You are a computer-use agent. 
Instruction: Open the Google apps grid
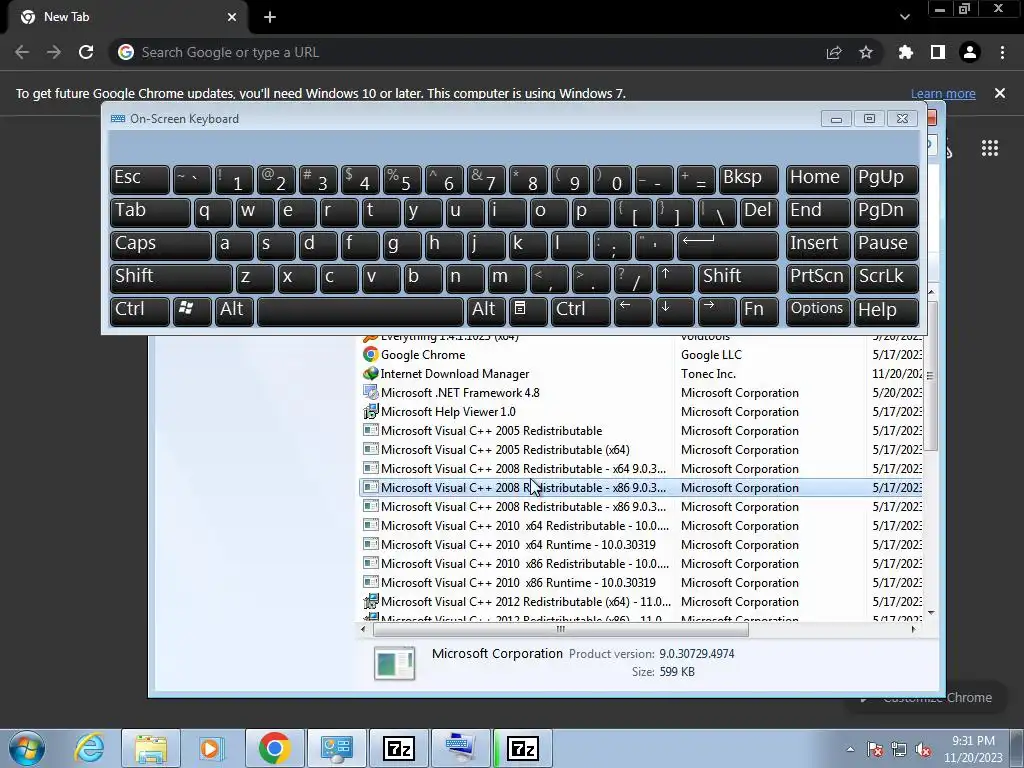(x=990, y=148)
